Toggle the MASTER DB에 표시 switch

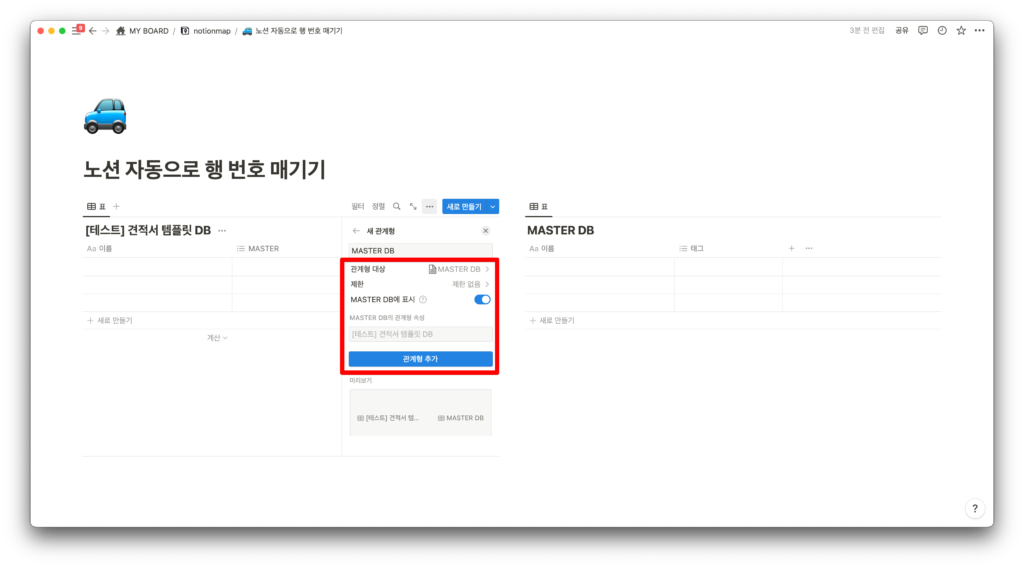482,299
